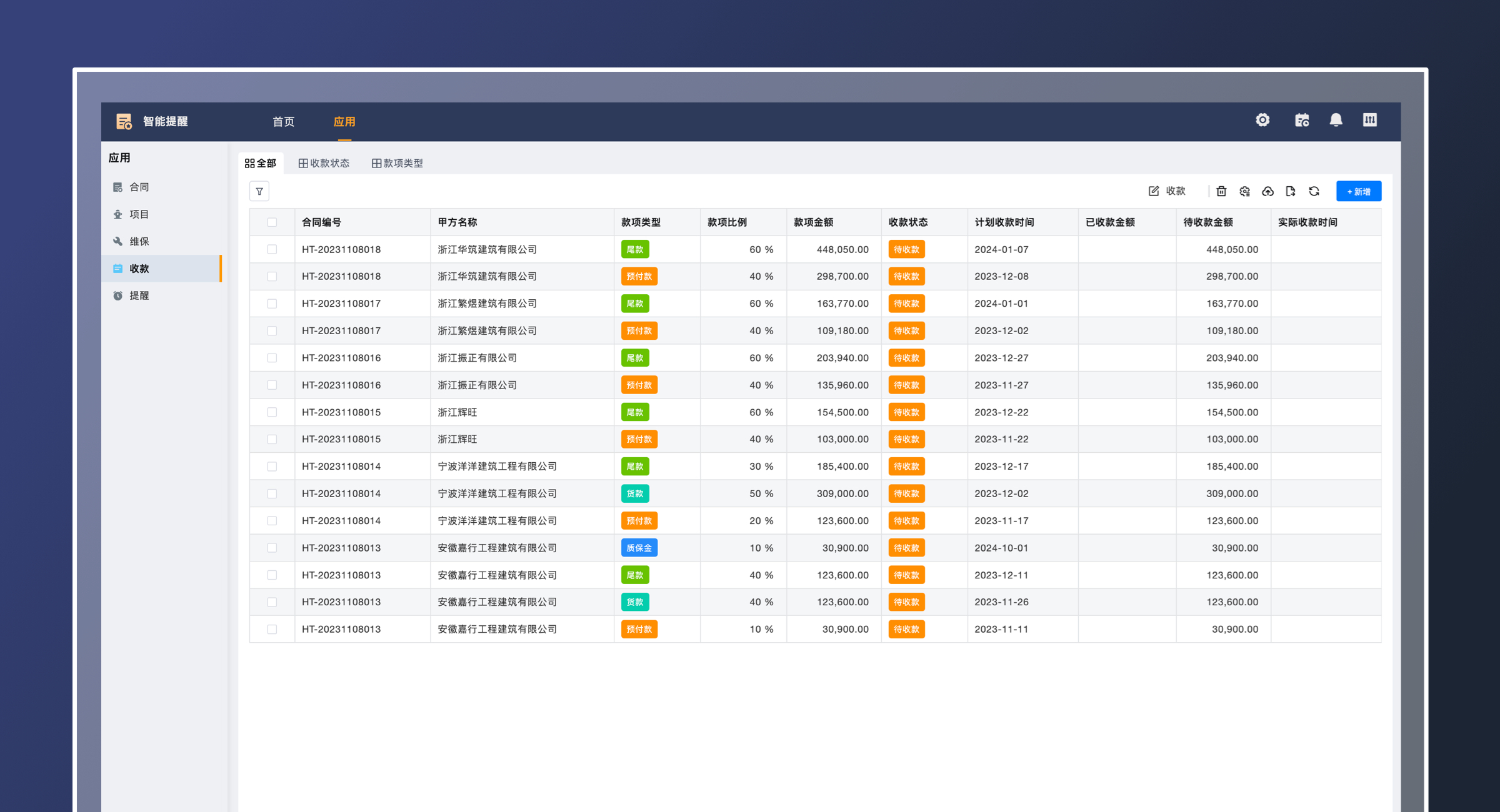The width and height of the screenshot is (1500, 812).
Task: Go to 首页 in top navigation
Action: [283, 122]
